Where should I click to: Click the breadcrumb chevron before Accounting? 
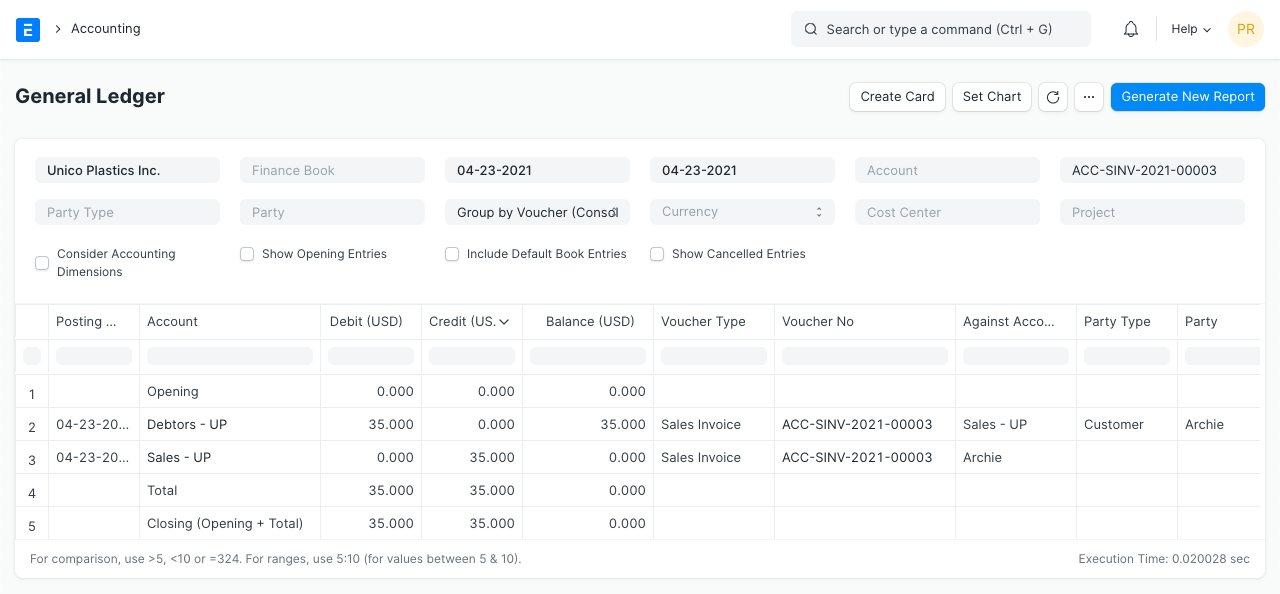point(57,29)
